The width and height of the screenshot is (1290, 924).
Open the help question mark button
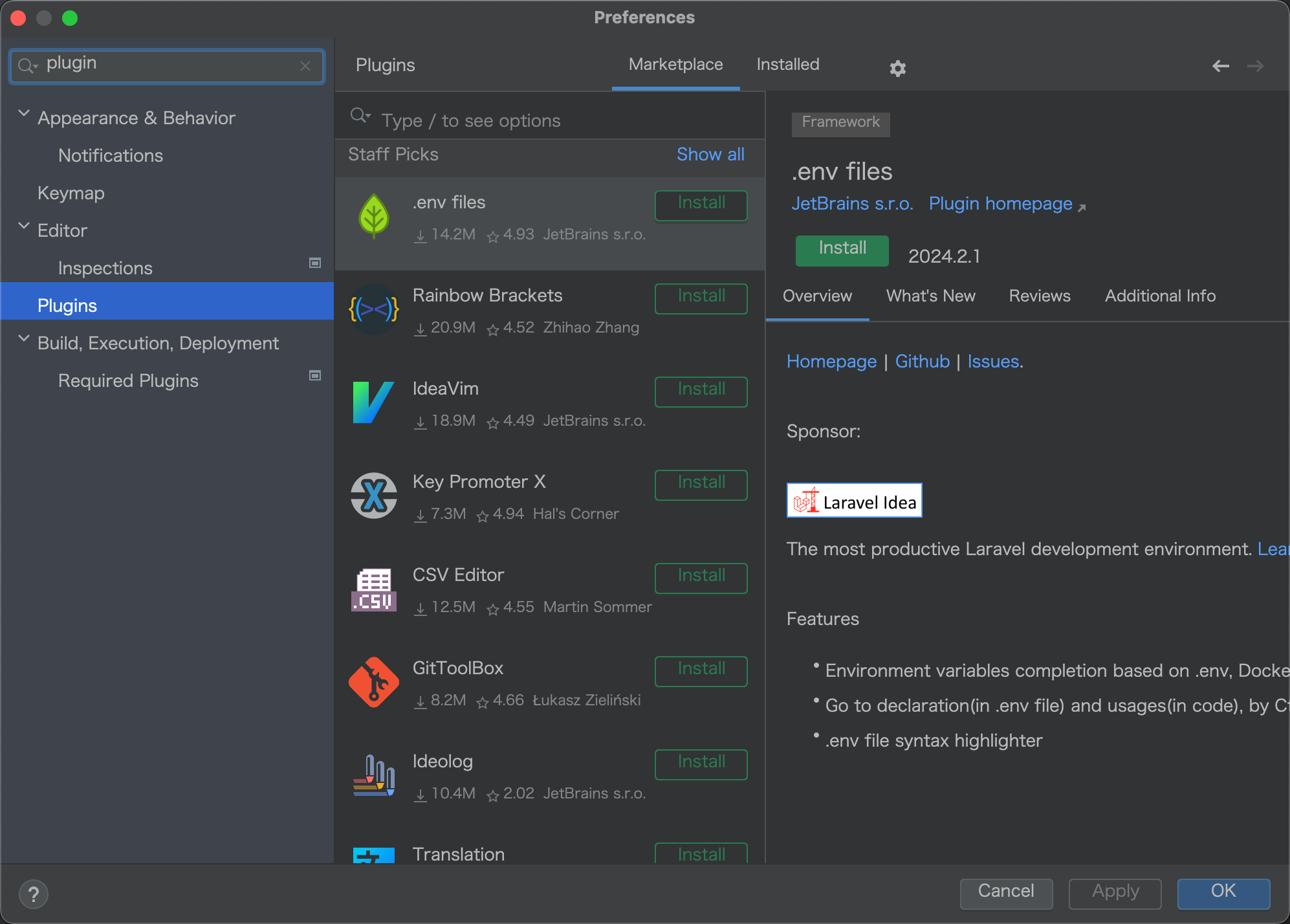pos(34,894)
